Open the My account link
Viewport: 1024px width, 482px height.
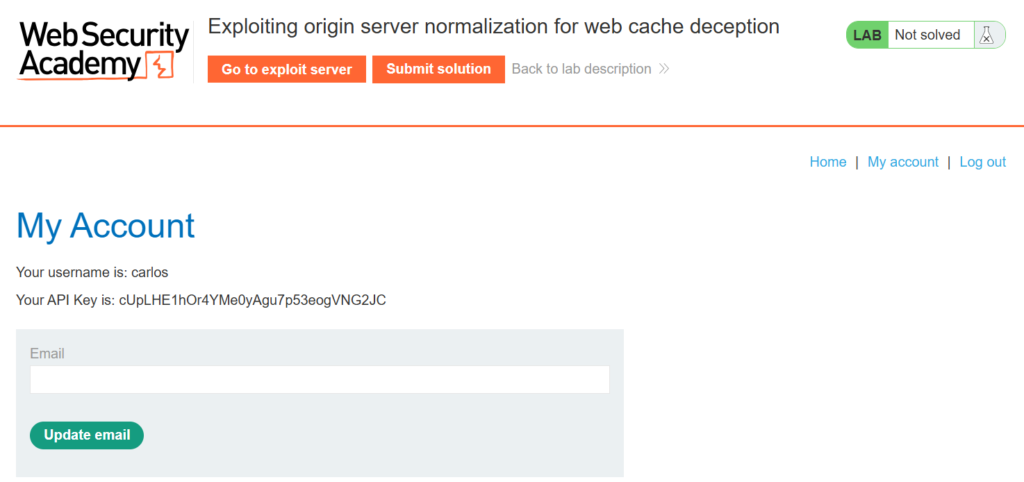pos(903,162)
